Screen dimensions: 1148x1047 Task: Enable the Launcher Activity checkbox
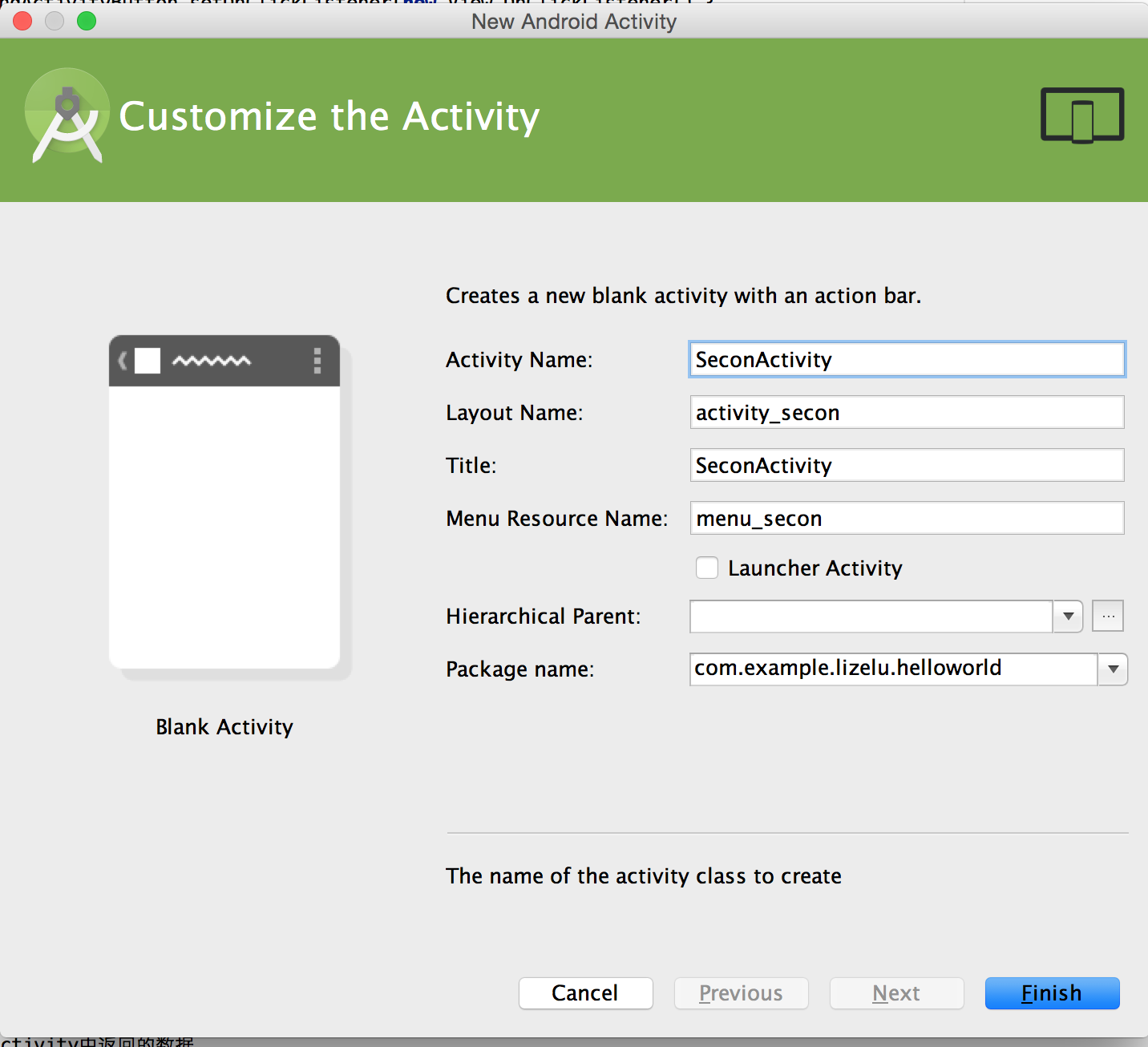(x=707, y=568)
